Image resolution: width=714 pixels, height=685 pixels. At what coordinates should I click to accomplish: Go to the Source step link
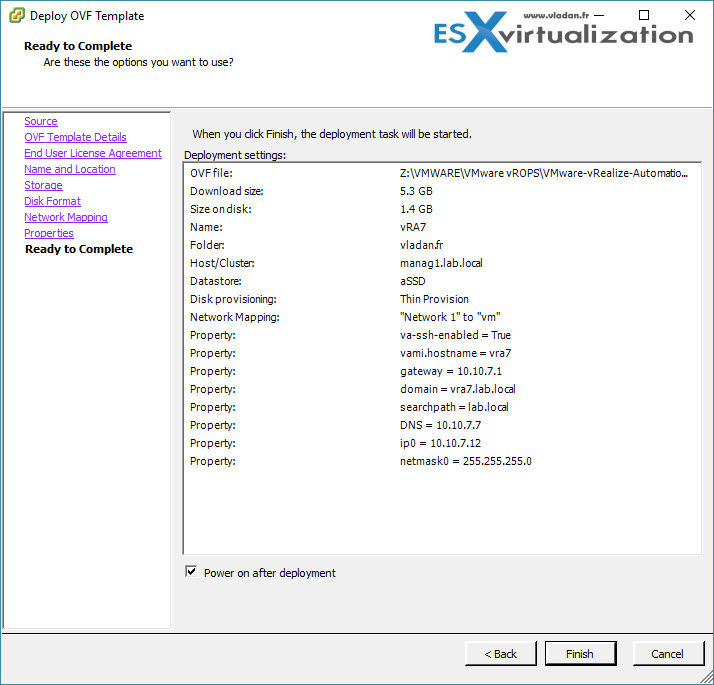tap(41, 121)
